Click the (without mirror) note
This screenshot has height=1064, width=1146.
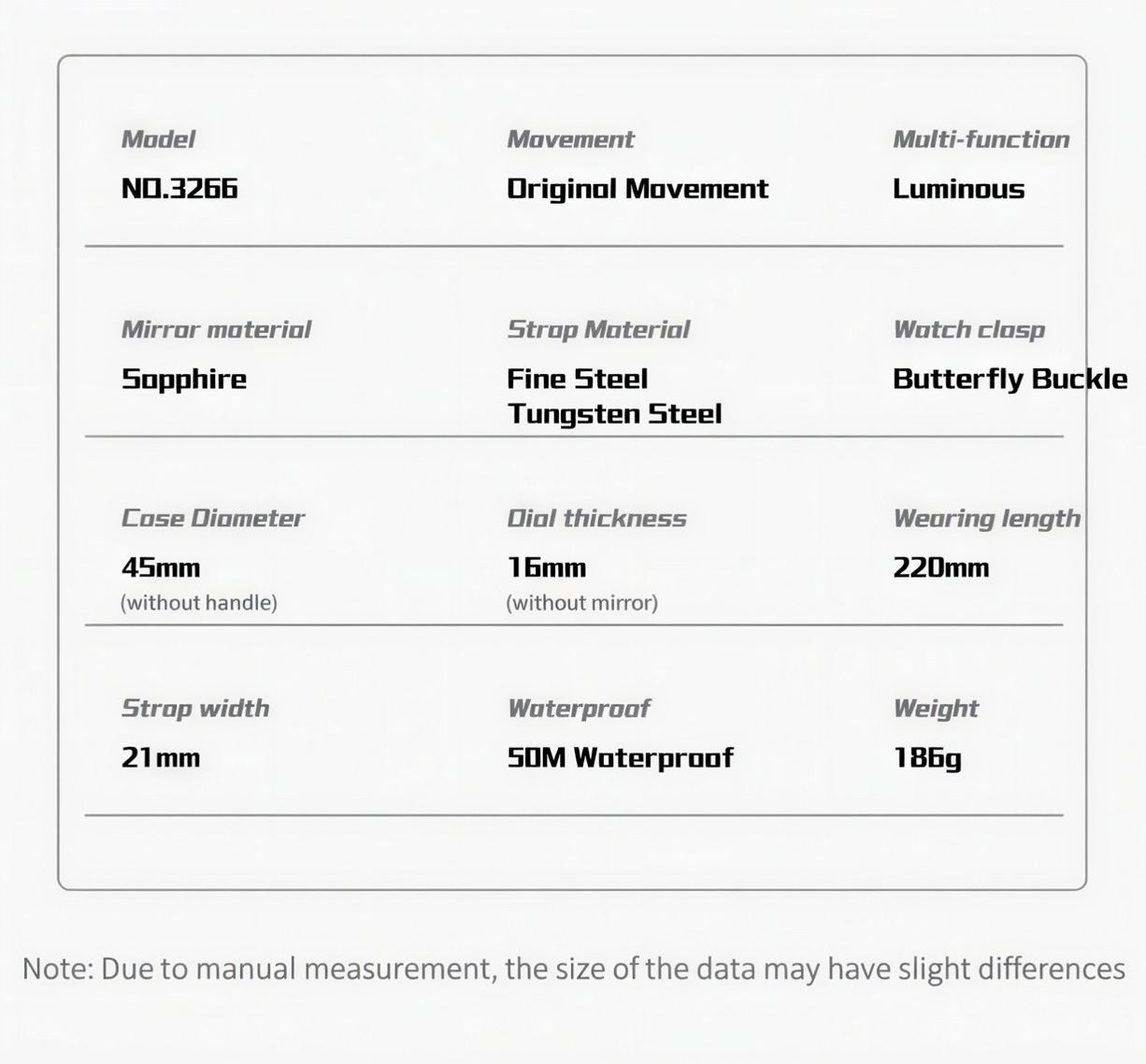pos(582,603)
